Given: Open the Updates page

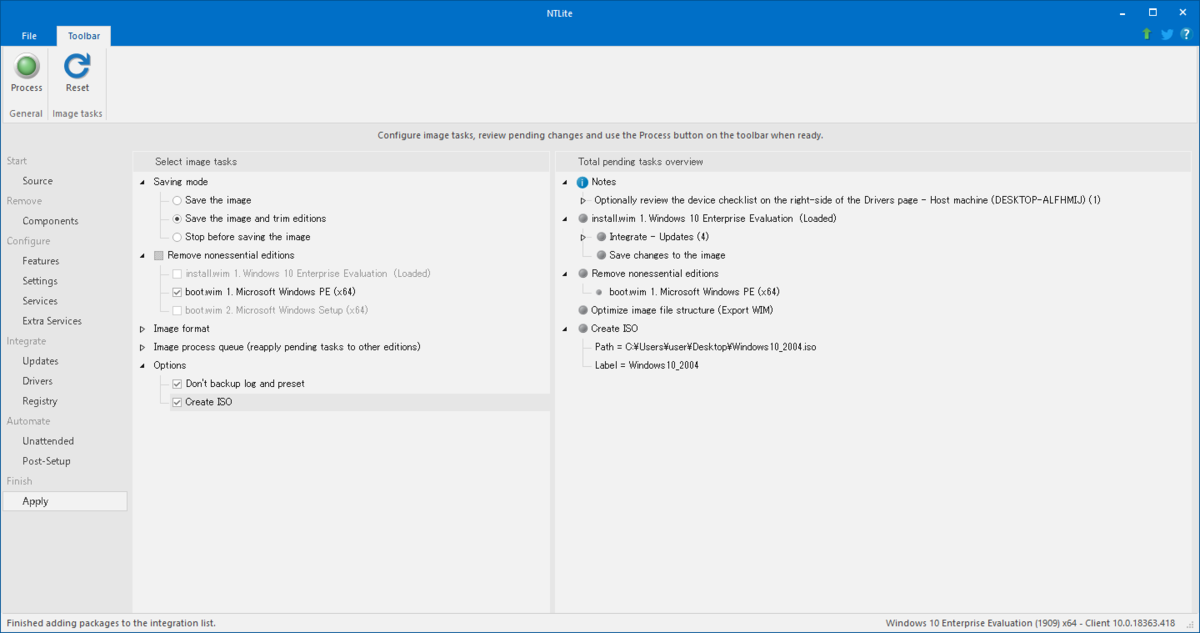Looking at the screenshot, I should pos(40,361).
